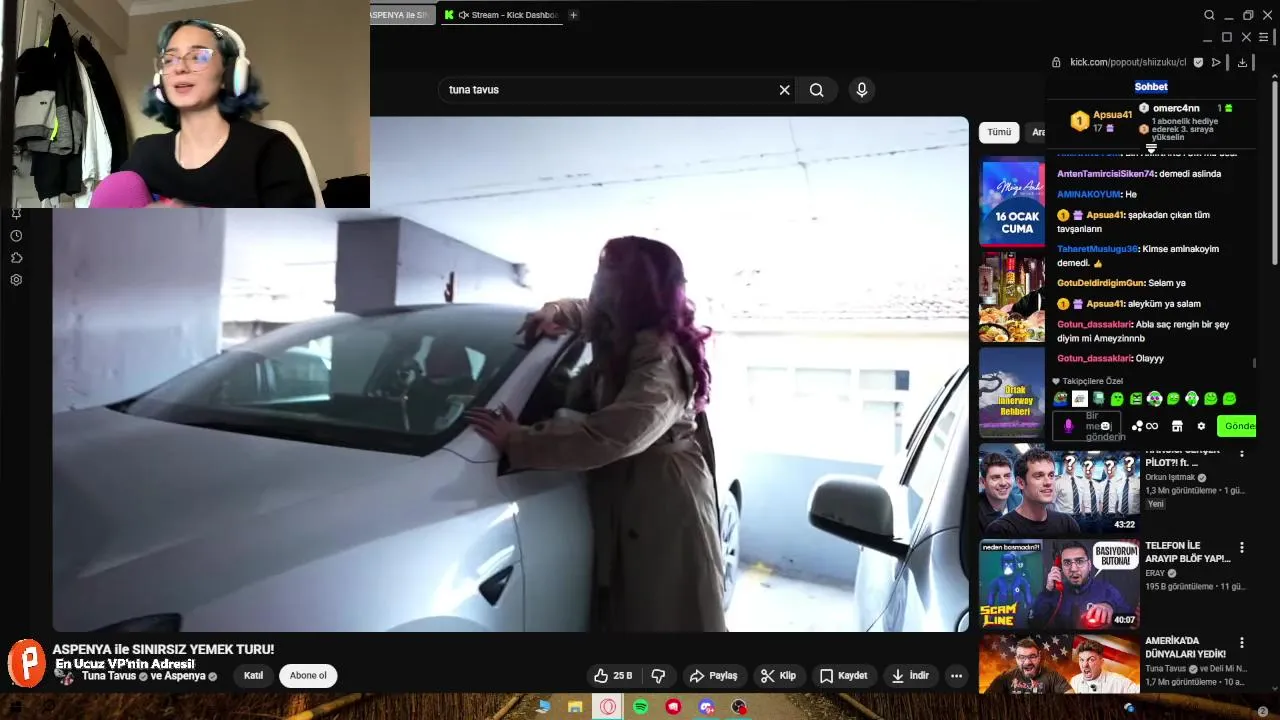This screenshot has width=1280, height=720.
Task: Open options menu for the AMERİKA'DA video
Action: (x=1242, y=643)
